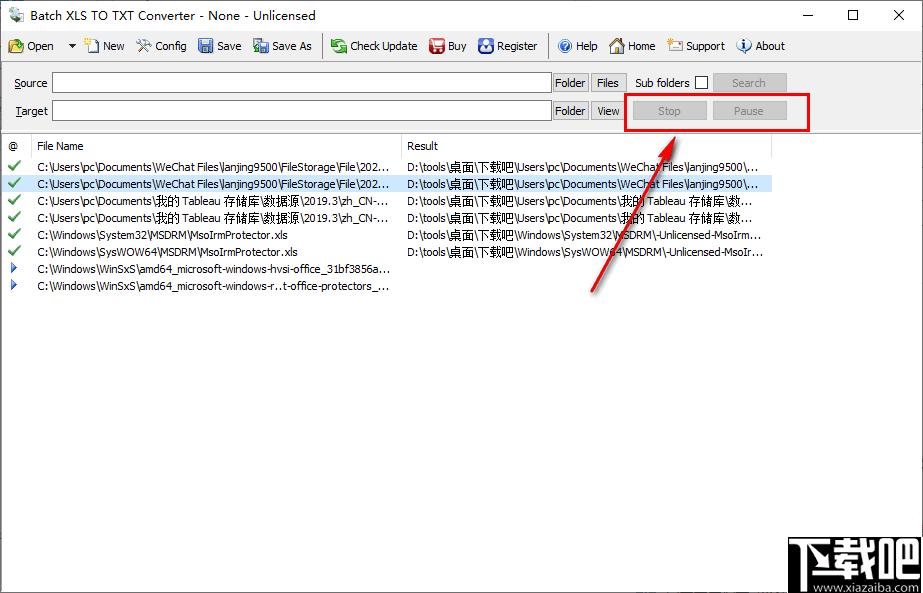
Task: Choose Save As in the toolbar
Action: (282, 46)
